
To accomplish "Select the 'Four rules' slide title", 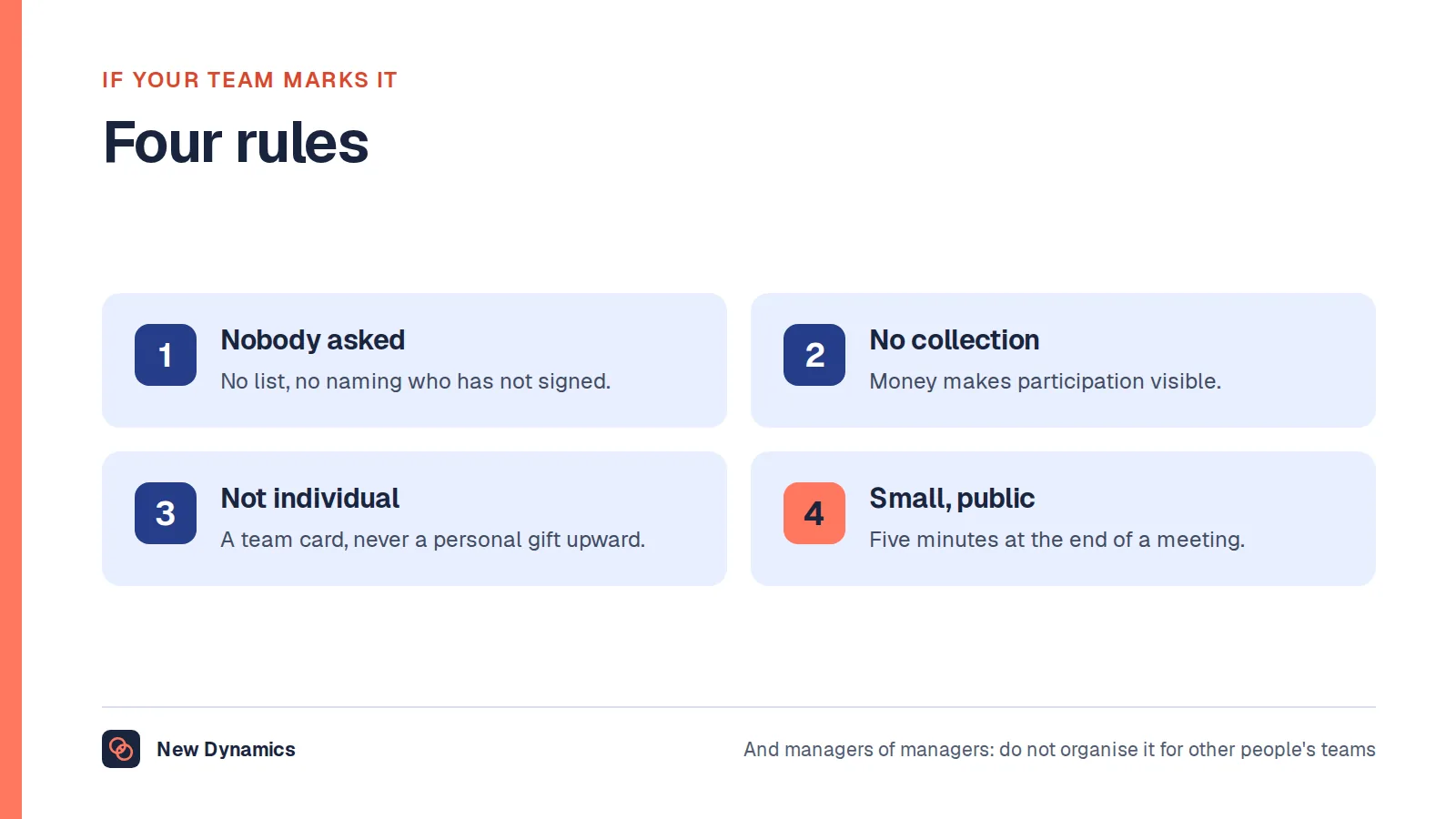I will 236,143.
